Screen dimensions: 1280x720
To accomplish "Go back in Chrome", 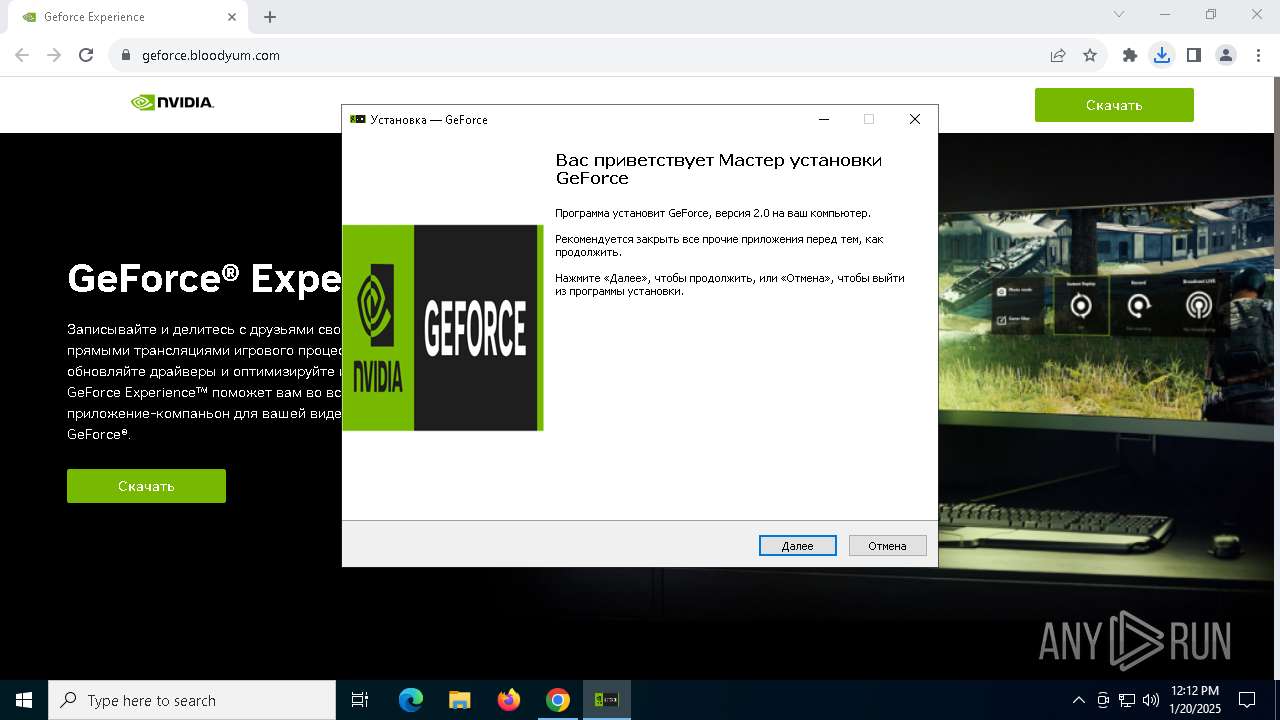I will 22,55.
